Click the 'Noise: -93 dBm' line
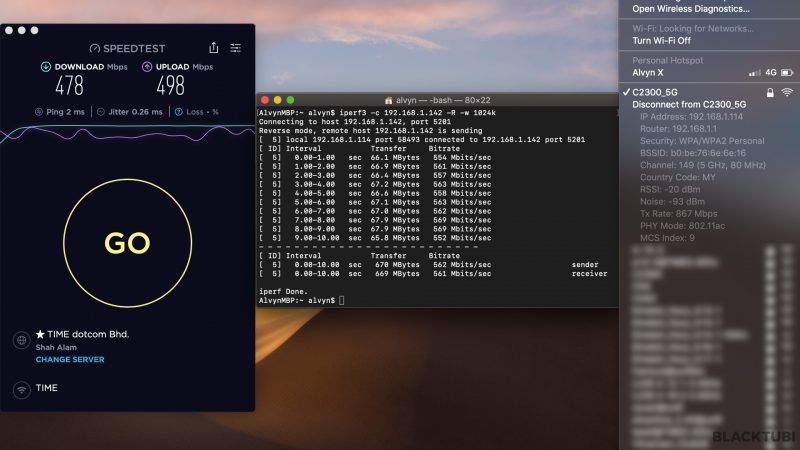800x450 pixels. pos(672,202)
